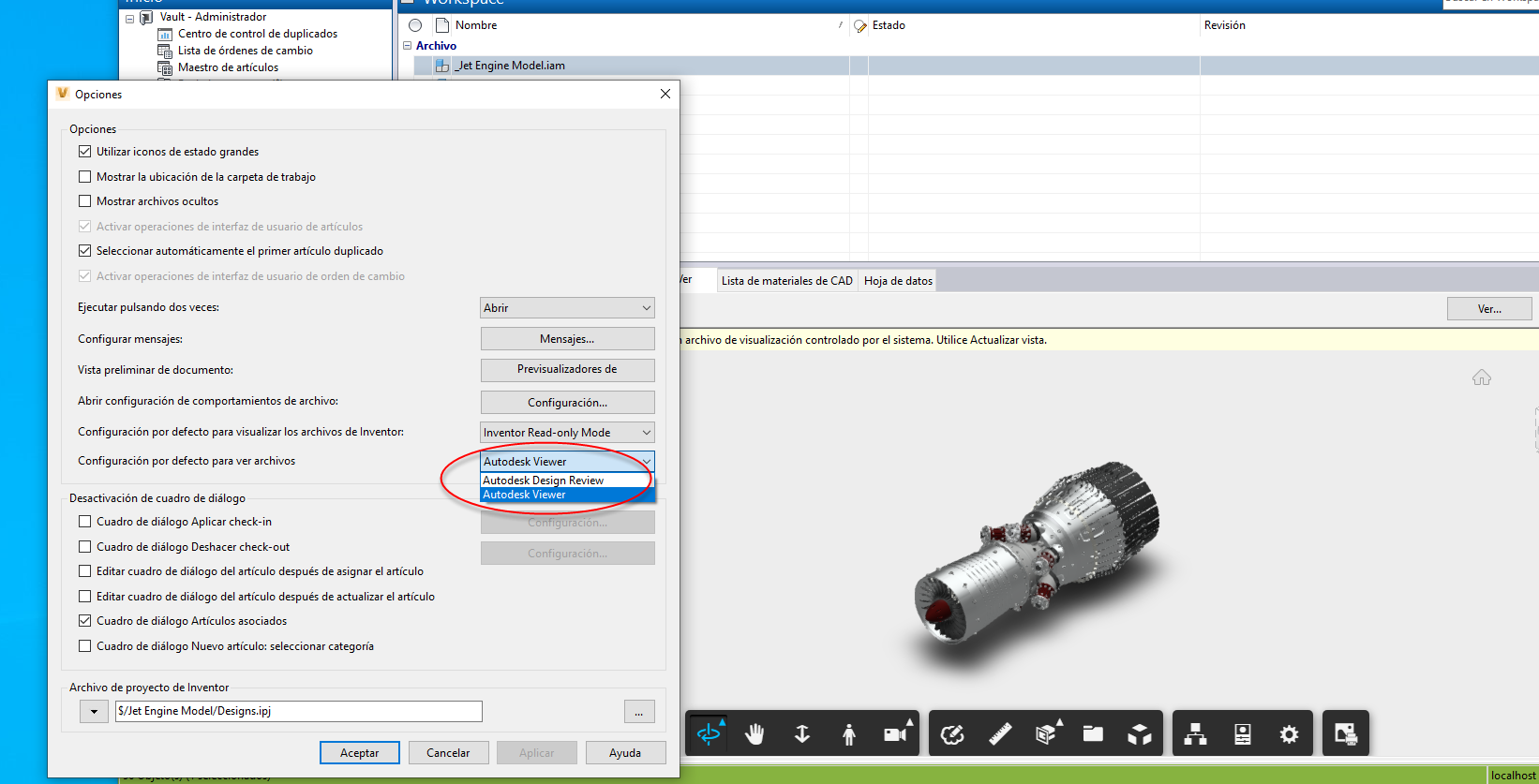Image resolution: width=1539 pixels, height=784 pixels.
Task: Collapse the Autodesk Viewer combo box
Action: pos(567,462)
